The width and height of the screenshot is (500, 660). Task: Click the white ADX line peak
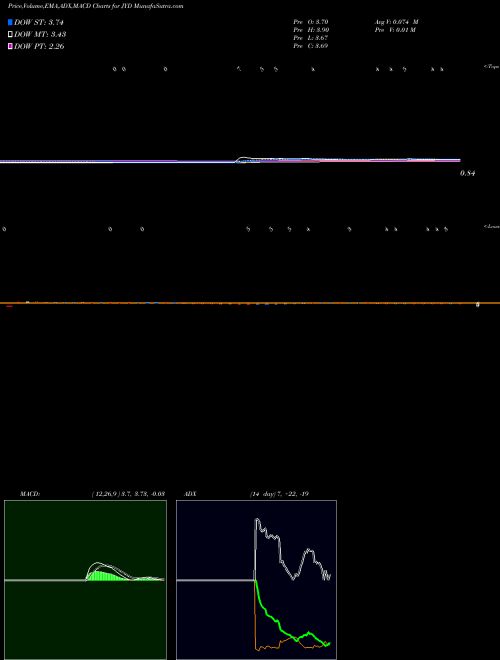point(257,522)
